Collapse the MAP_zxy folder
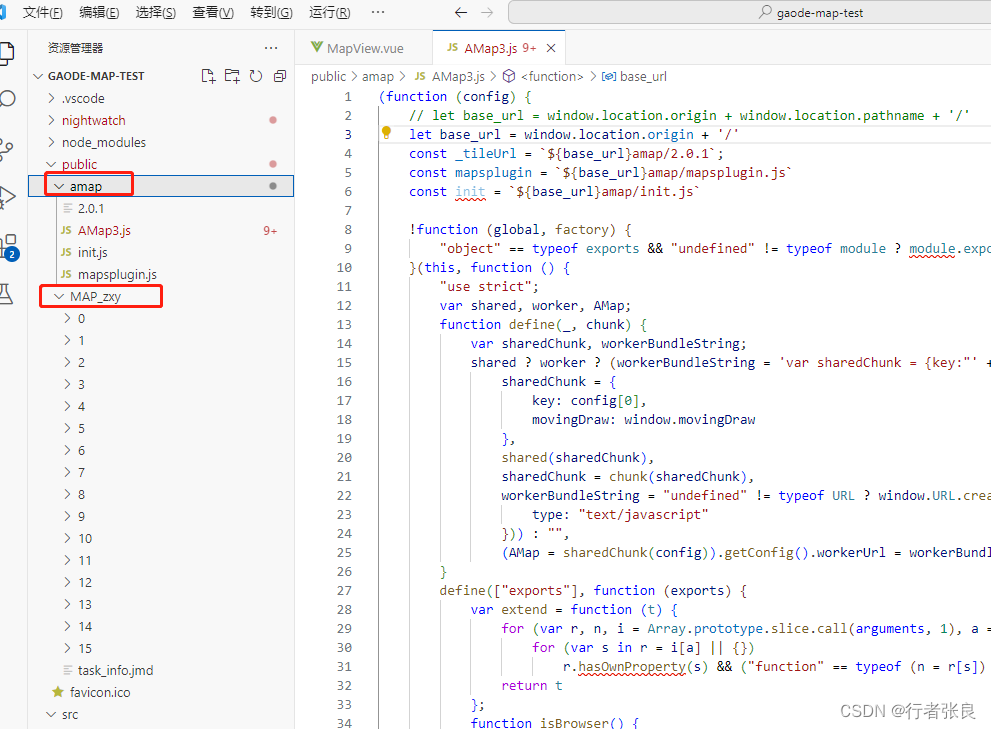991x729 pixels. [x=95, y=296]
